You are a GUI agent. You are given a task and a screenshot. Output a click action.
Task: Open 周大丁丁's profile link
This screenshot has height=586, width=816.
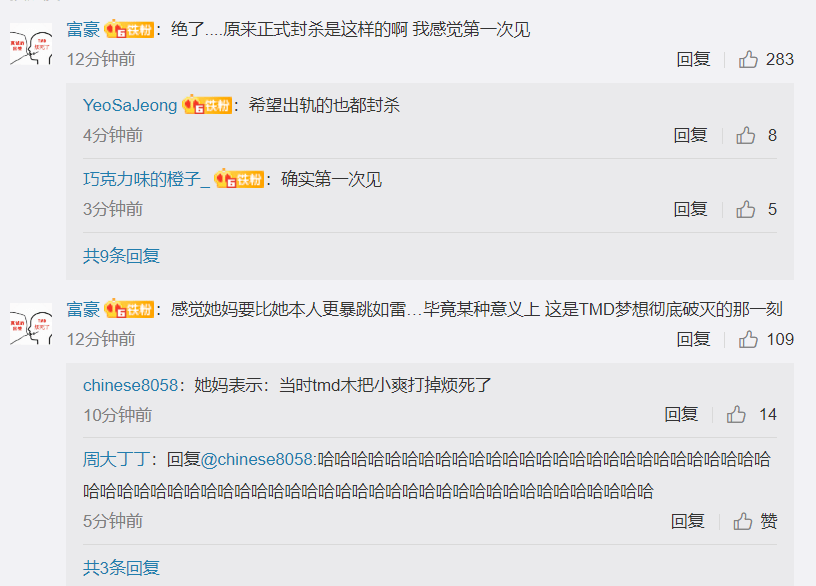[117, 460]
